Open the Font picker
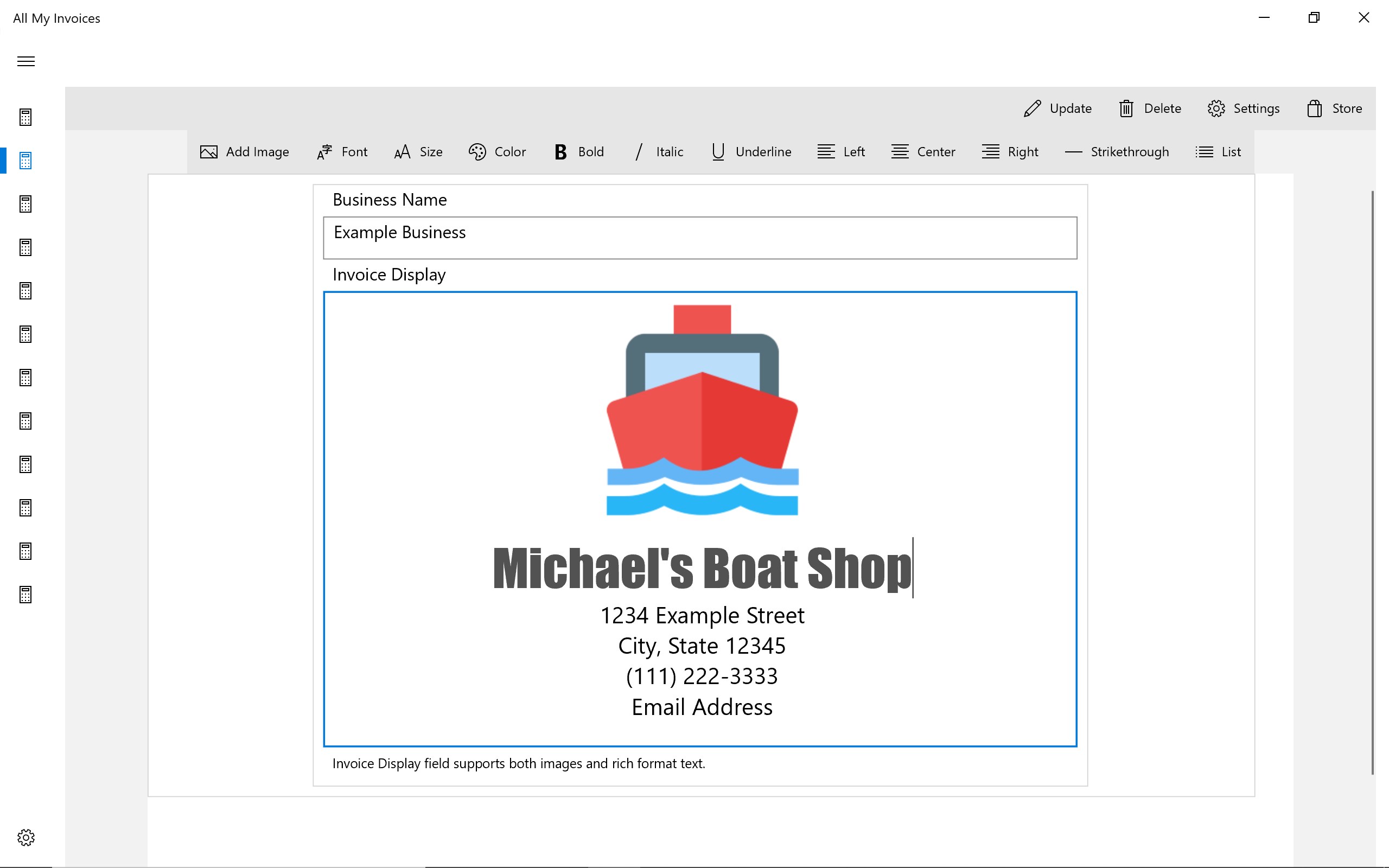This screenshot has height=868, width=1389. [x=342, y=151]
